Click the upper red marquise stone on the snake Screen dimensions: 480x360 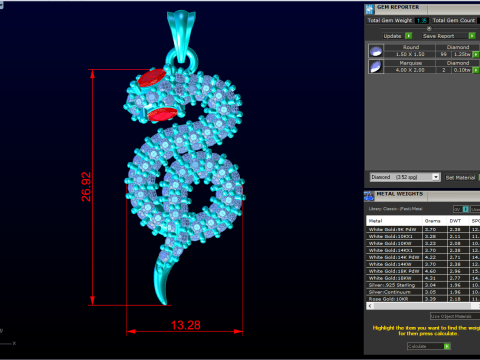[152, 78]
